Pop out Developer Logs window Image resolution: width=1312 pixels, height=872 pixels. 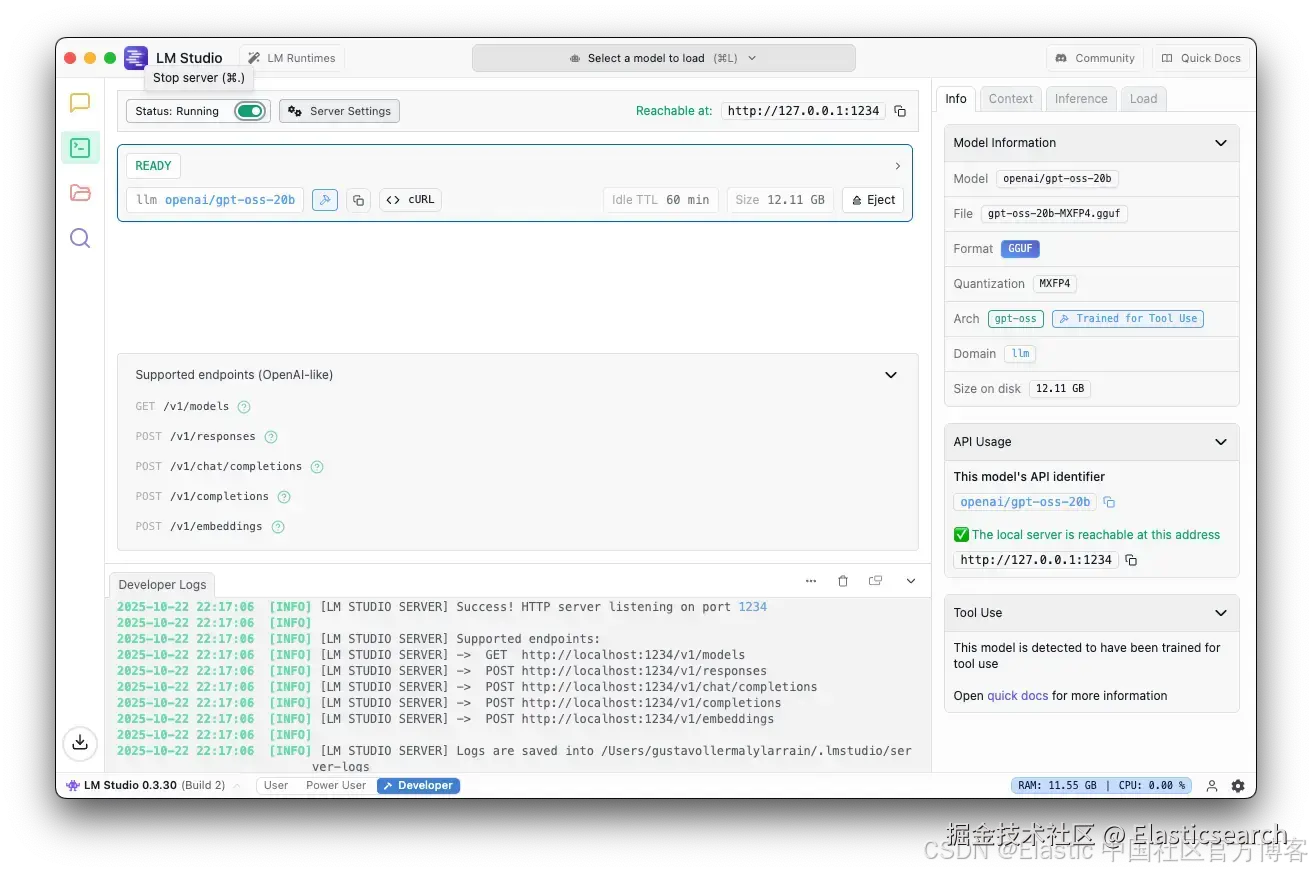tap(876, 581)
